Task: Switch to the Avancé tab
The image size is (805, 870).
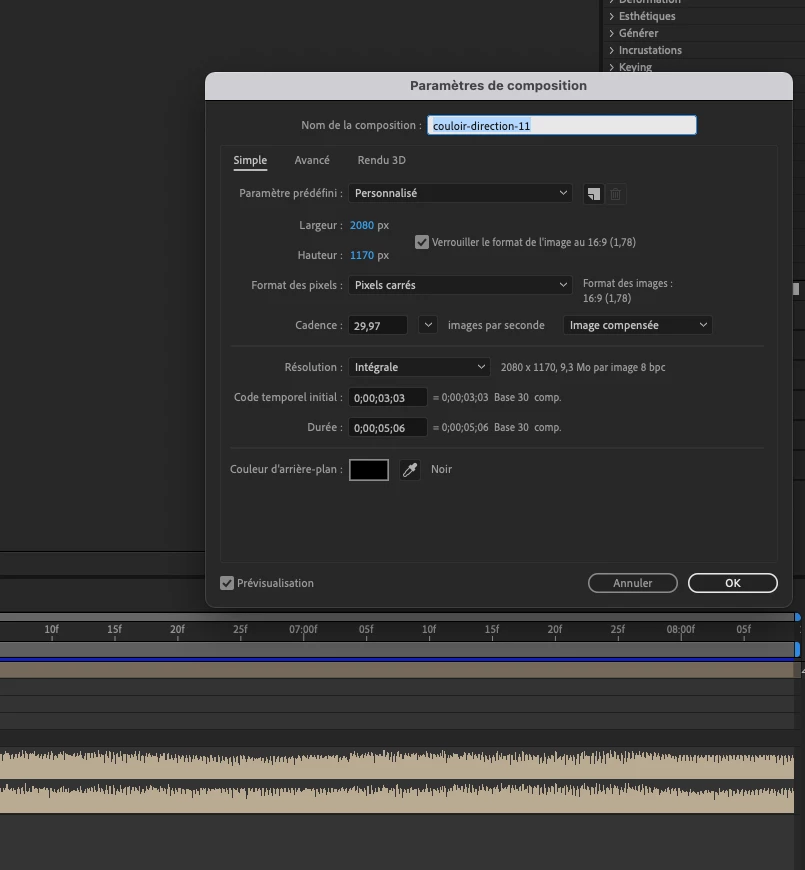Action: pyautogui.click(x=312, y=160)
